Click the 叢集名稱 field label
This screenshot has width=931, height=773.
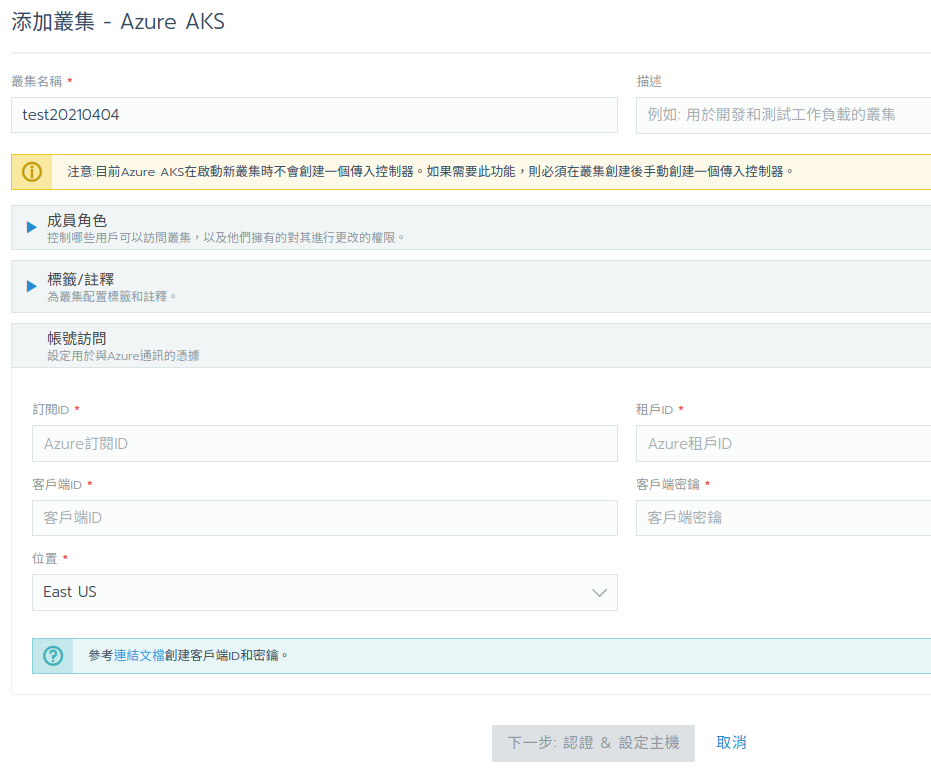point(37,81)
